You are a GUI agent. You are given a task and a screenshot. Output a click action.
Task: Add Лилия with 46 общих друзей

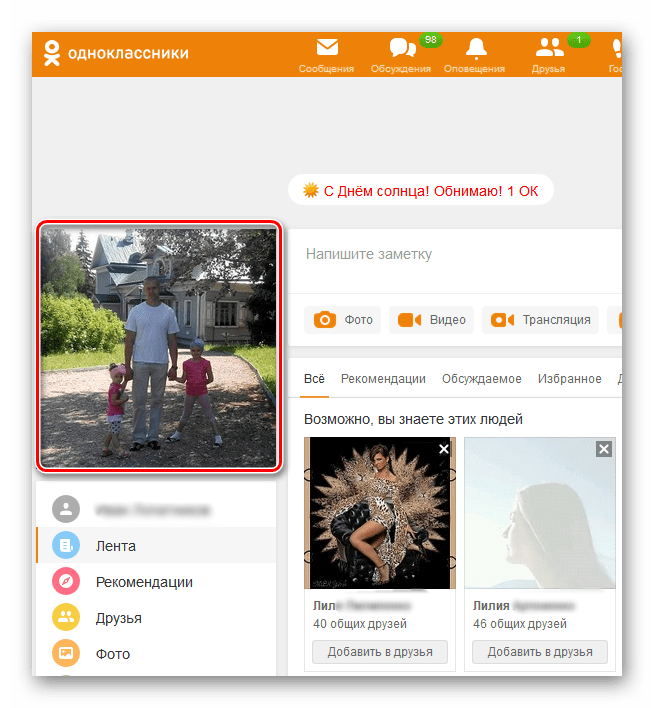click(540, 652)
